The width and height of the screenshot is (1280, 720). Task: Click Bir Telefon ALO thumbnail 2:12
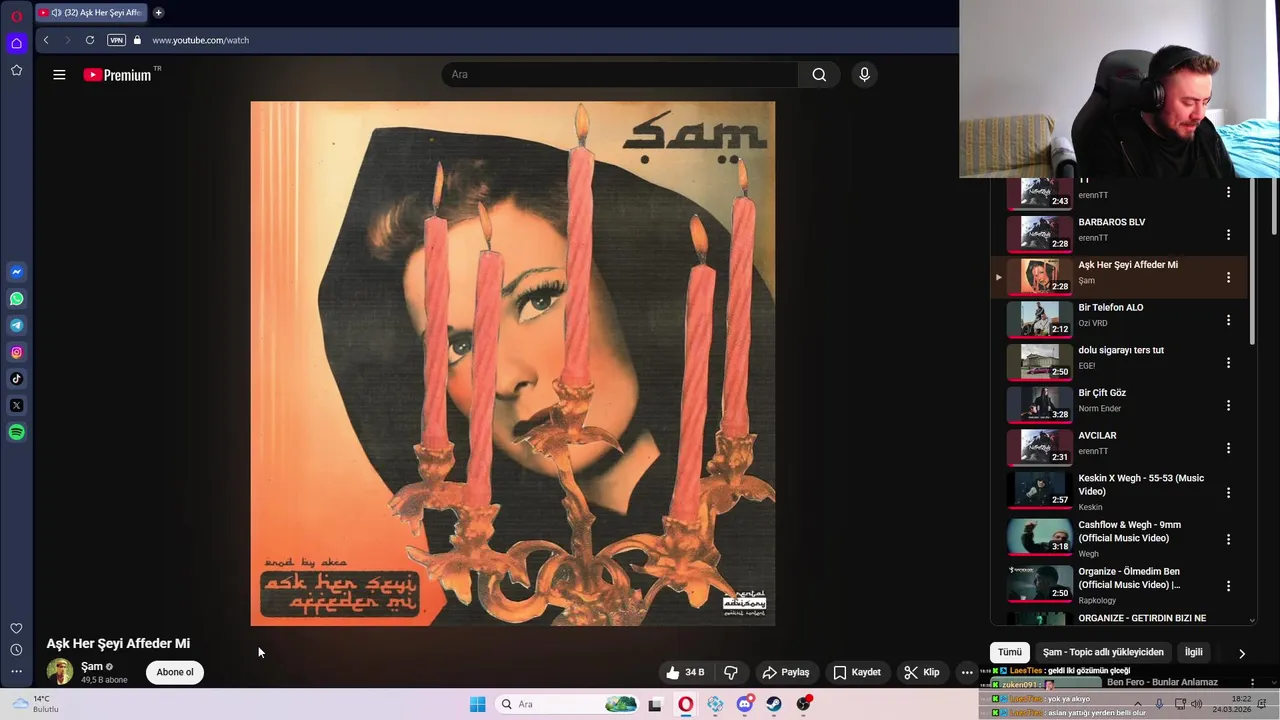1039,319
